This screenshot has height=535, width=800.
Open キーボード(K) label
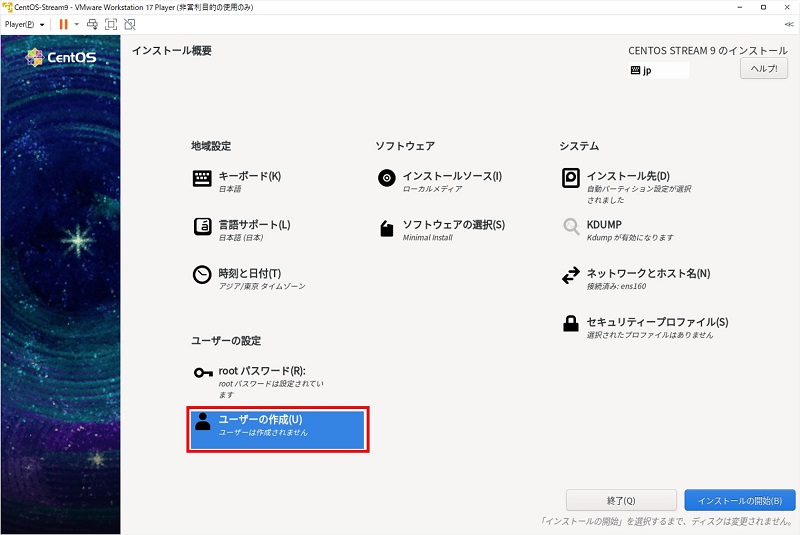tap(249, 176)
